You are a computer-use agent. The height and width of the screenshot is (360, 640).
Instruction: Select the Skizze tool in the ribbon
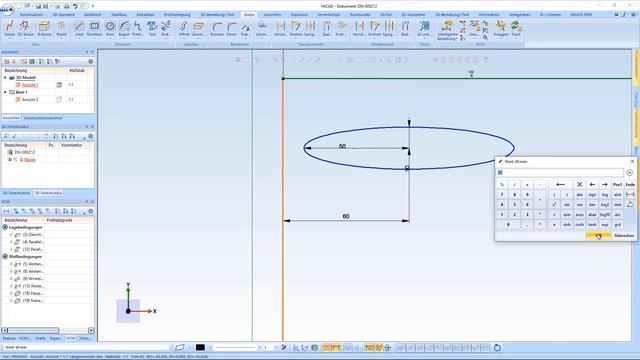tap(9, 28)
